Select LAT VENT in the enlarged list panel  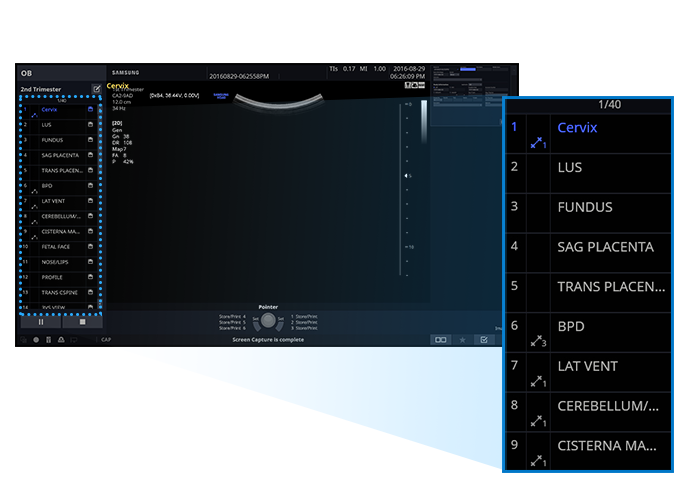(587, 366)
